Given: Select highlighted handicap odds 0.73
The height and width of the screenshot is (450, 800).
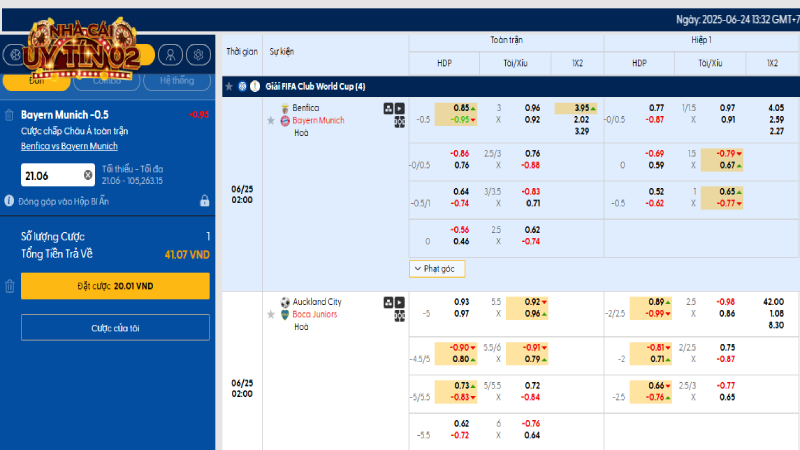Looking at the screenshot, I should (x=461, y=386).
